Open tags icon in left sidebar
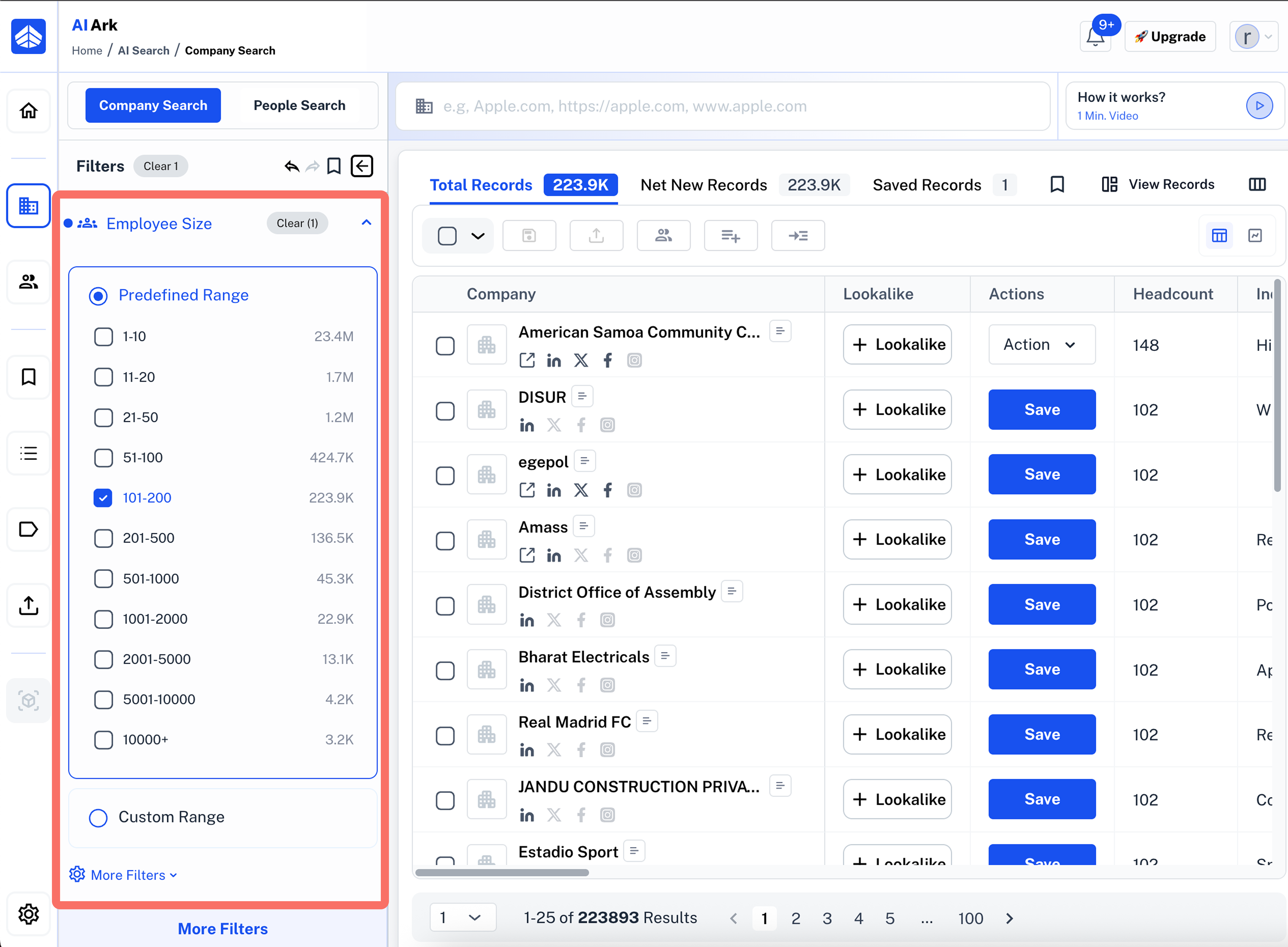Image resolution: width=1288 pixels, height=947 pixels. tap(29, 529)
